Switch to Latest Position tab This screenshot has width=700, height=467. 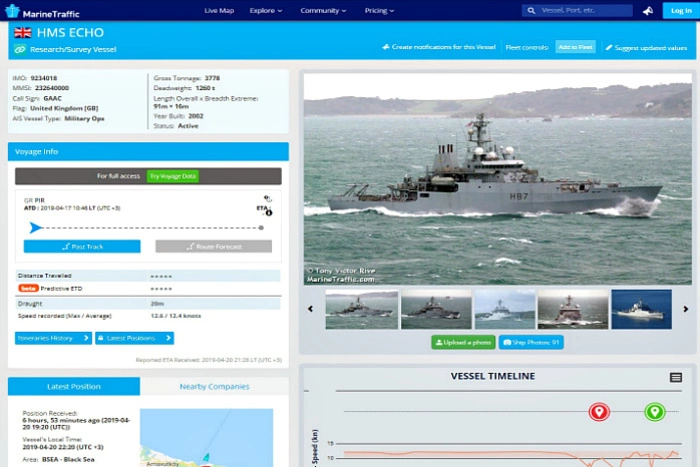click(74, 387)
